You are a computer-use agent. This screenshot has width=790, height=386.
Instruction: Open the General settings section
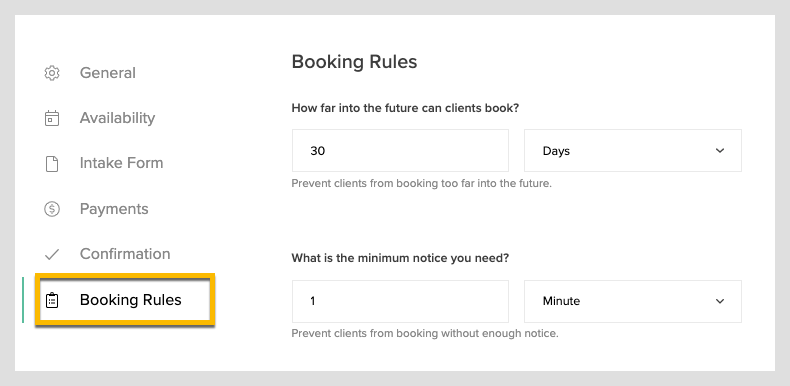click(x=108, y=73)
